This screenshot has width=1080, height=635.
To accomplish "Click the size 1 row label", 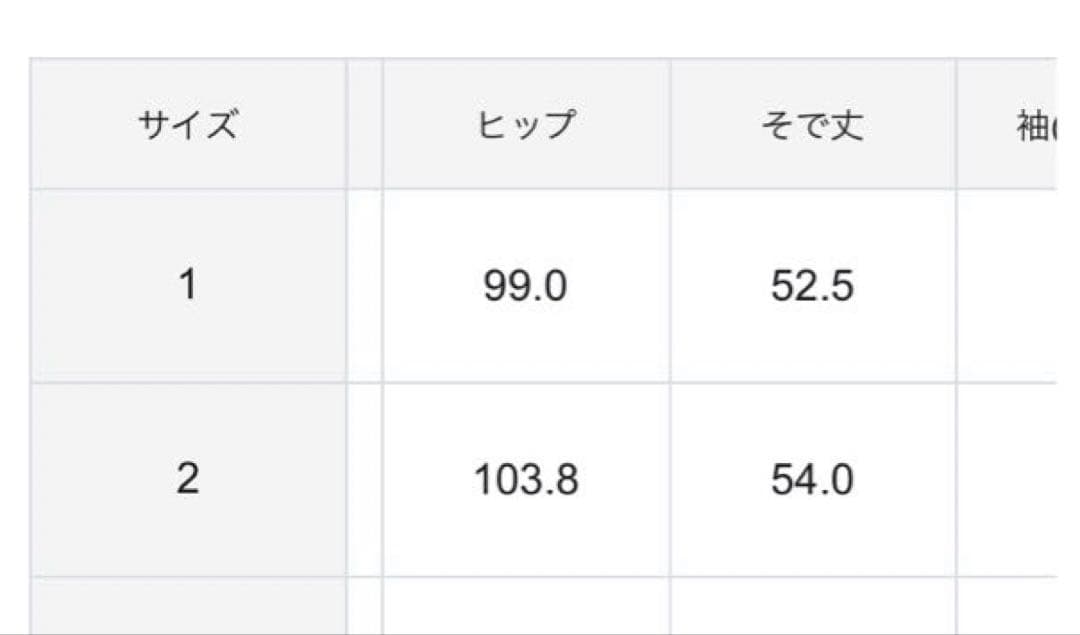I will pyautogui.click(x=188, y=286).
